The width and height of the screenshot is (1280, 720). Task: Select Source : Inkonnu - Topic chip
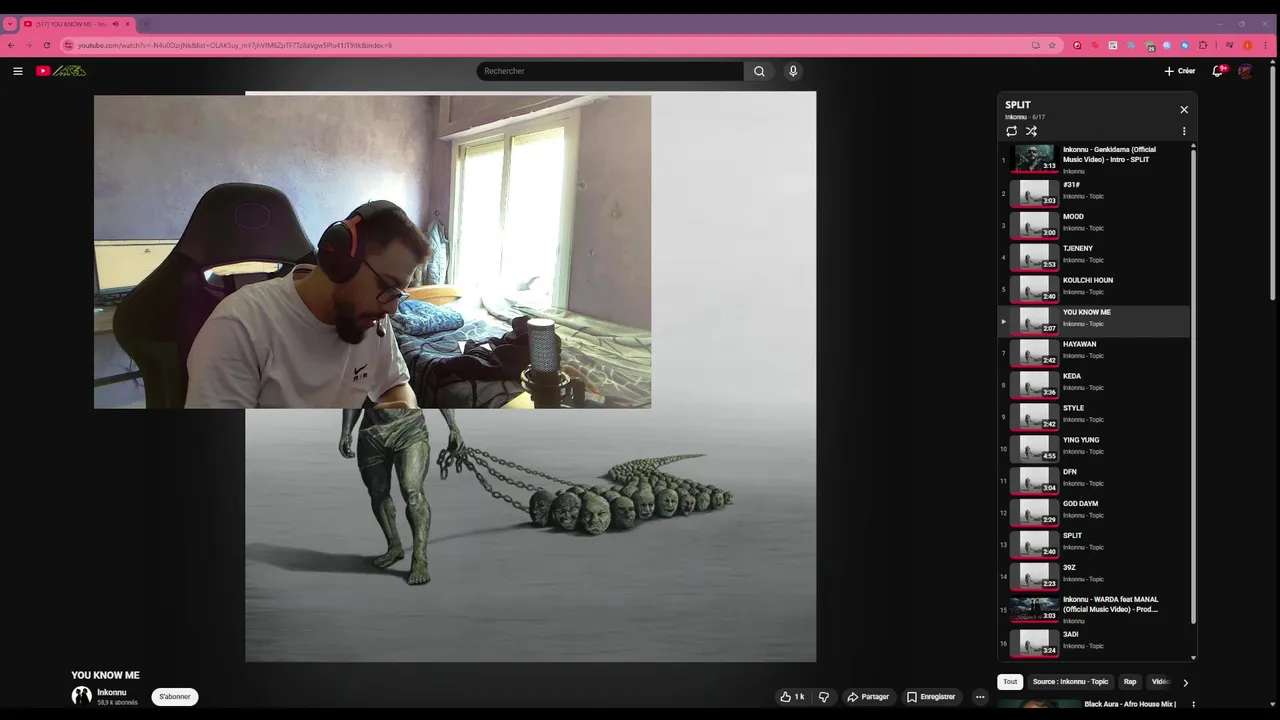pos(1070,682)
